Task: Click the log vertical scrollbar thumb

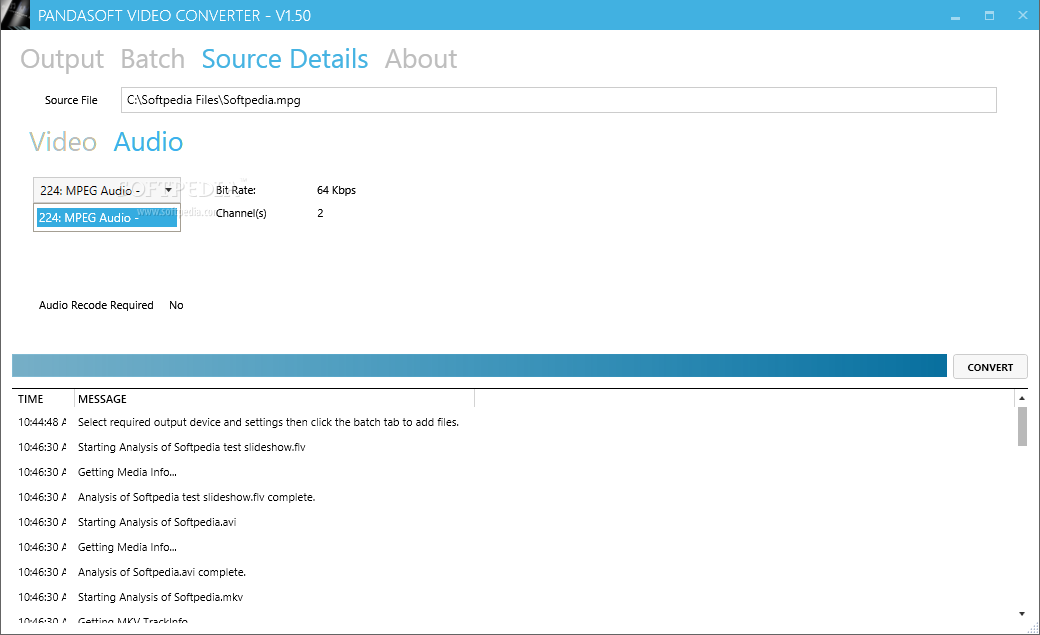Action: coord(1022,427)
